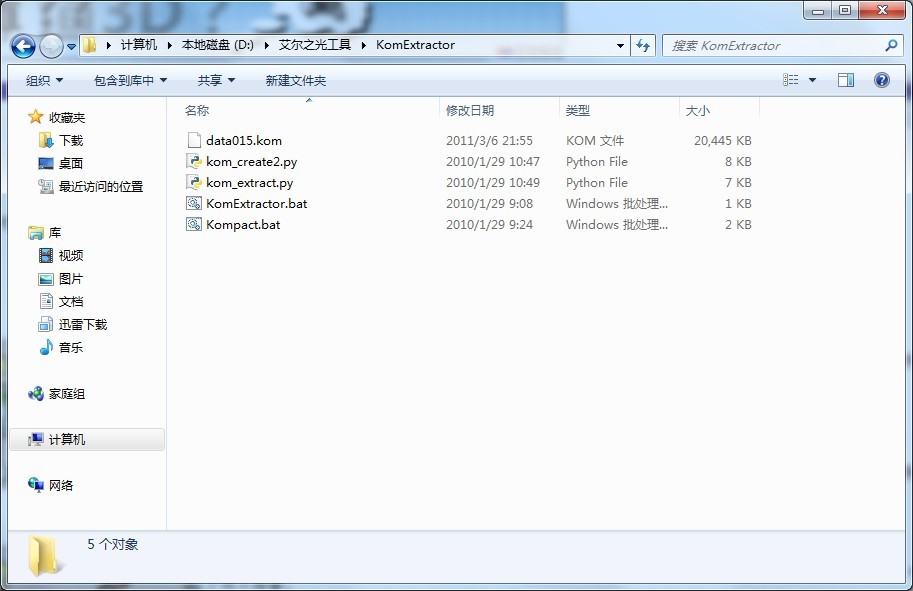Click file name Kompact.bat
Screen dimensions: 913x591
pyautogui.click(x=243, y=224)
